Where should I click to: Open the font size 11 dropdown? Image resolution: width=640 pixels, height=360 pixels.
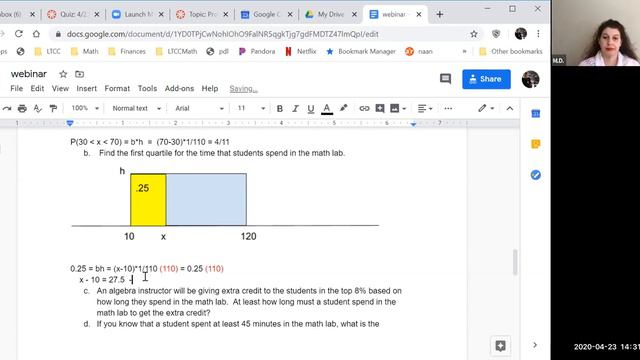(251, 108)
